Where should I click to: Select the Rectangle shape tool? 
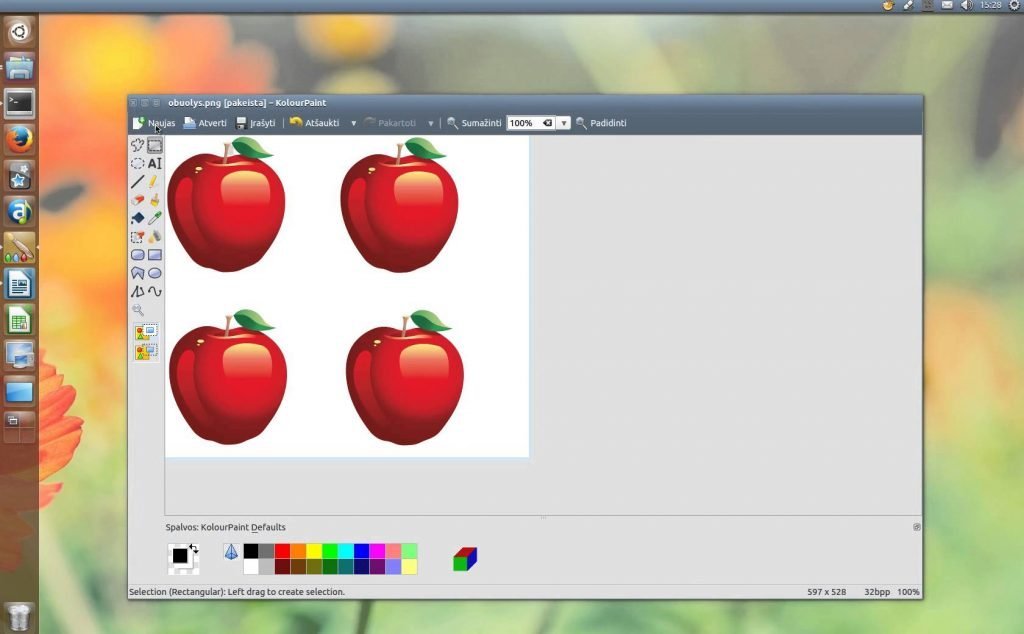(x=155, y=255)
